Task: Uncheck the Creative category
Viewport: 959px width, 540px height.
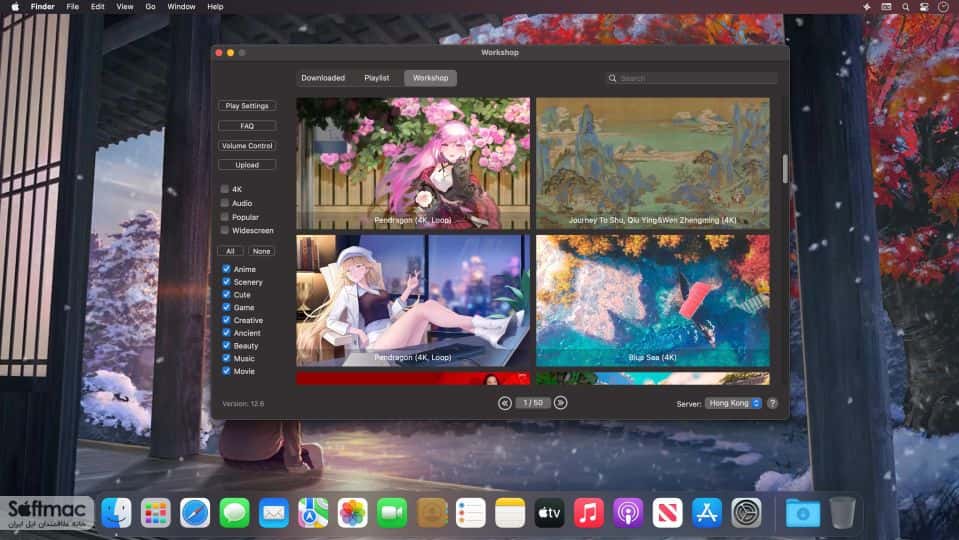Action: coord(226,320)
